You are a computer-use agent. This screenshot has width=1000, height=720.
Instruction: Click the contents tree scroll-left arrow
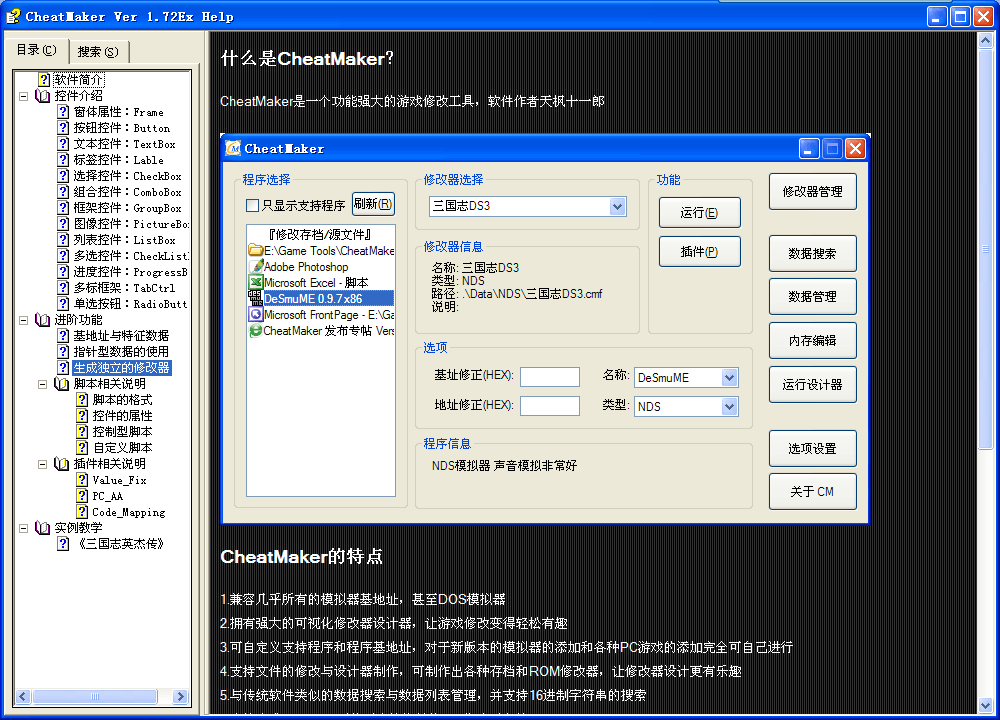23,696
